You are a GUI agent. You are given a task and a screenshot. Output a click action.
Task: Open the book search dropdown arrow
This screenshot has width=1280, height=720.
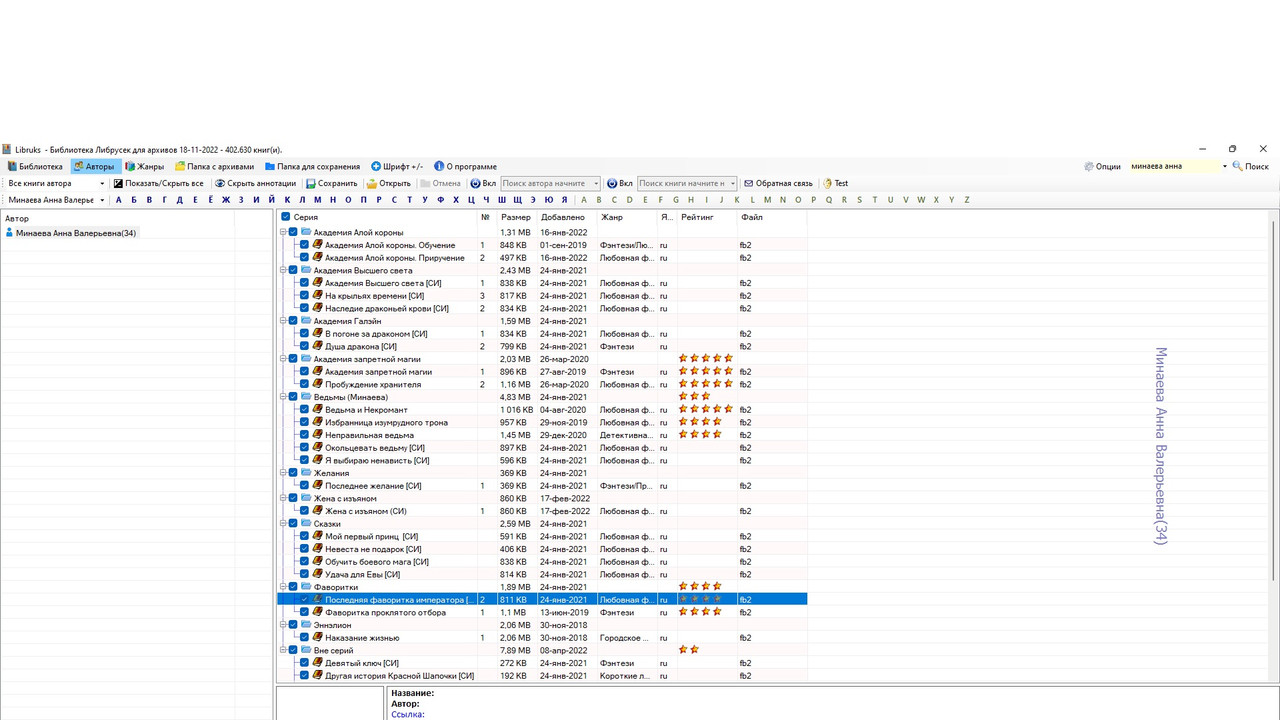click(x=733, y=184)
